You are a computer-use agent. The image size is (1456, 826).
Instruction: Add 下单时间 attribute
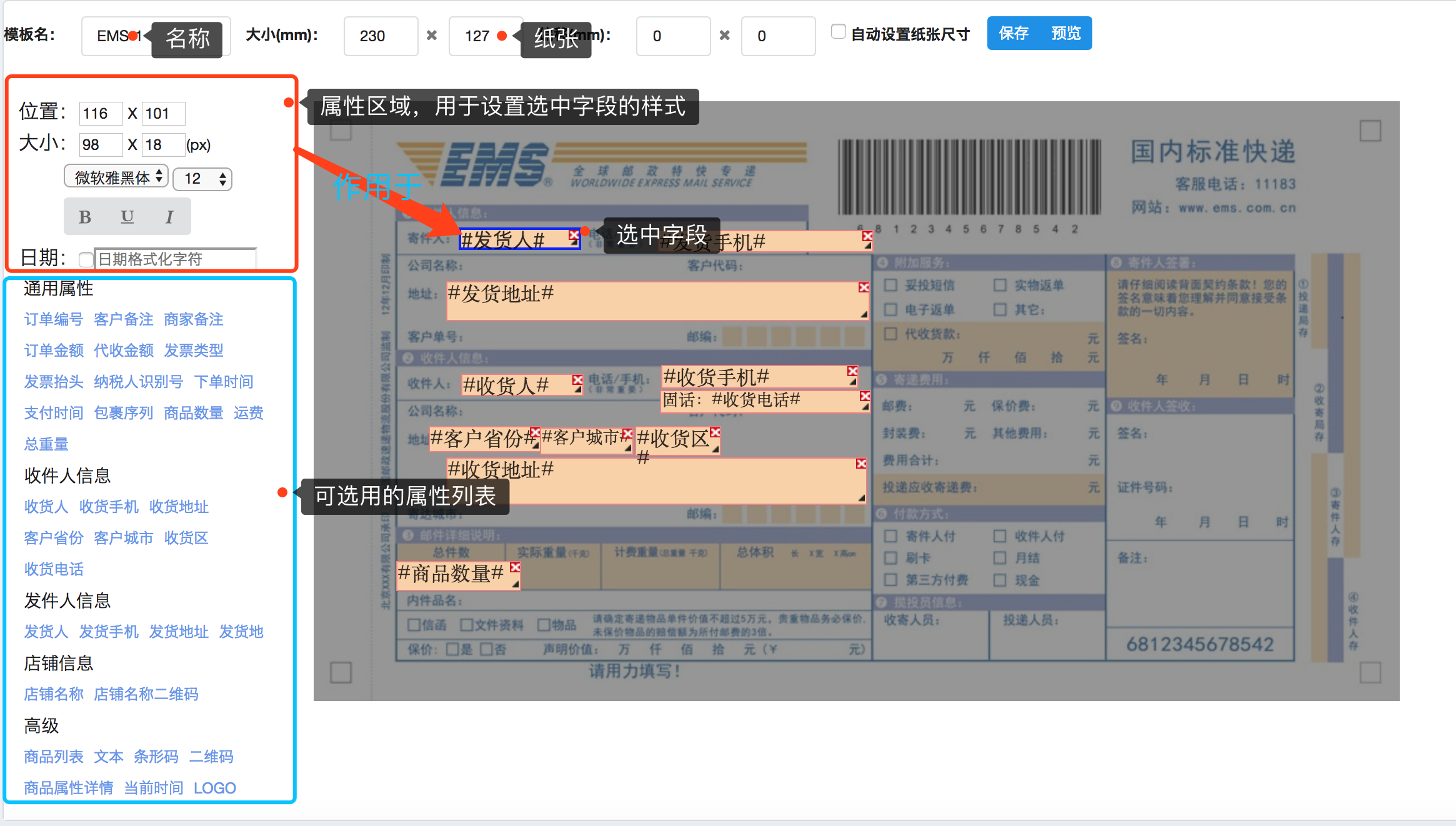click(x=224, y=382)
